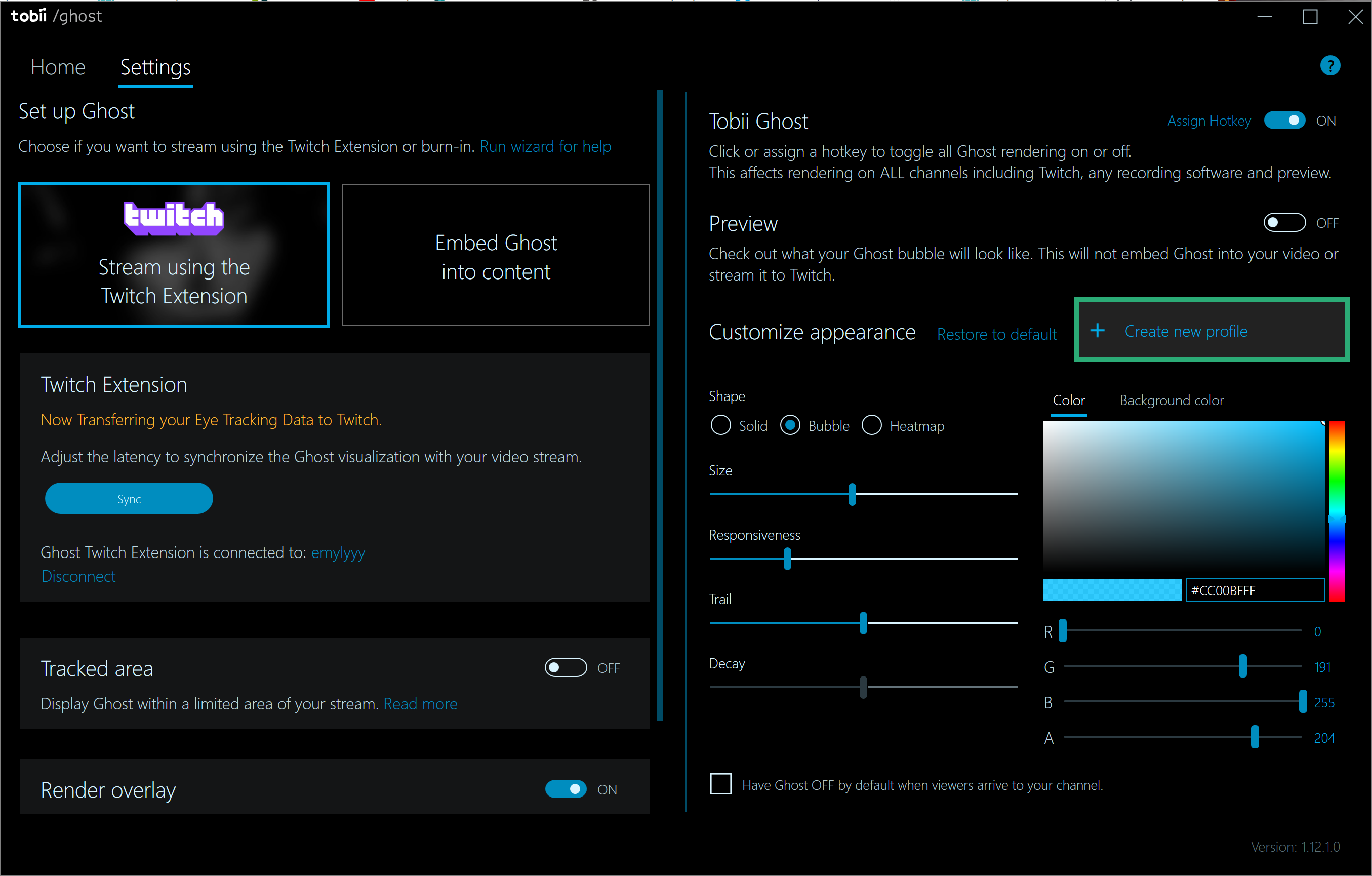1372x876 pixels.
Task: Click Read more about tracked area
Action: pyautogui.click(x=421, y=704)
